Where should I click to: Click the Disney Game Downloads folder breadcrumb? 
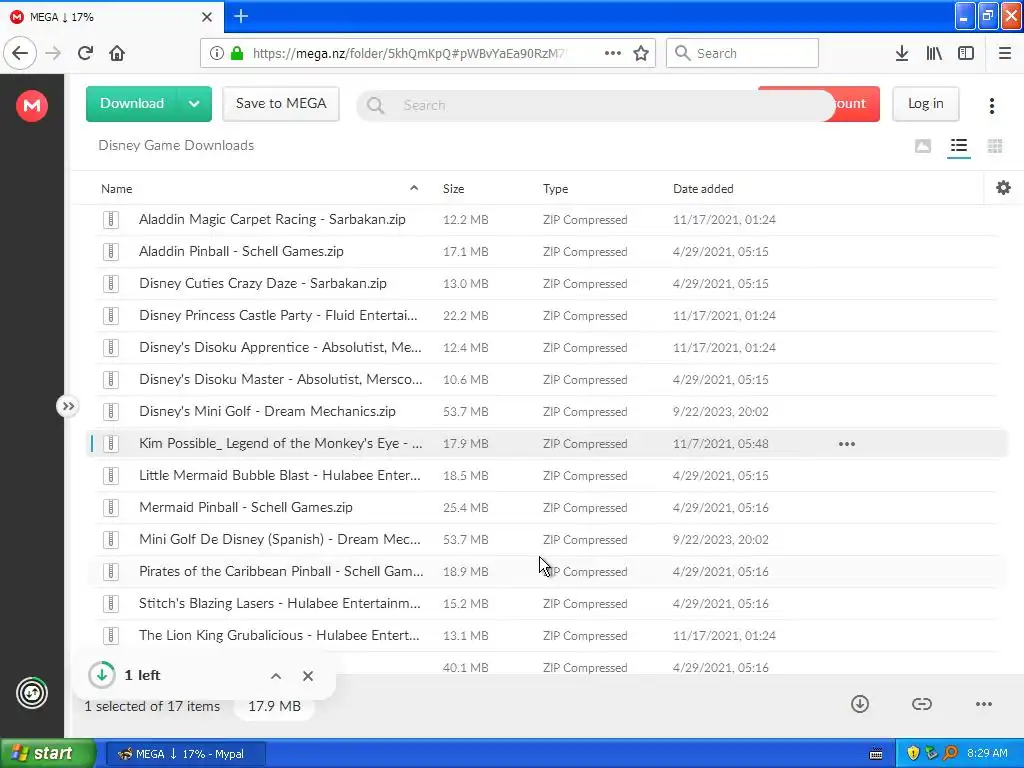click(x=176, y=145)
